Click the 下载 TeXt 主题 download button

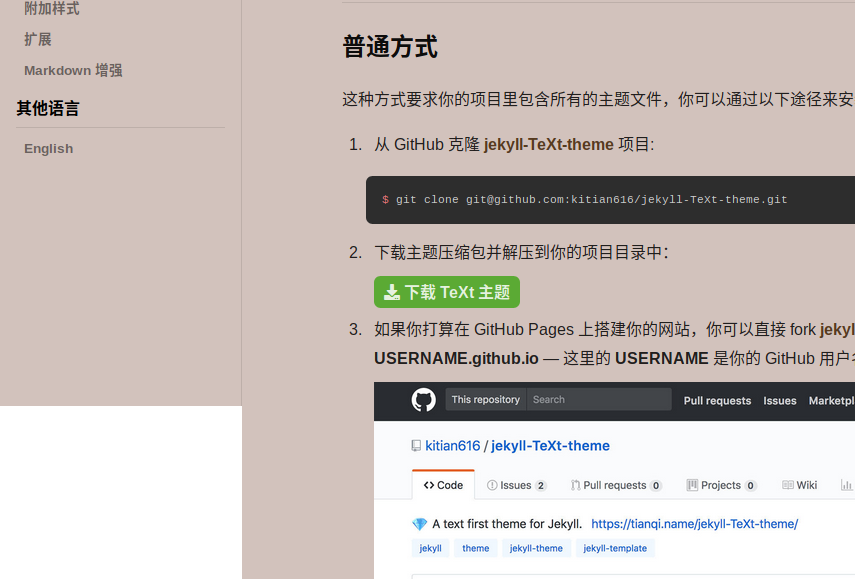[447, 292]
